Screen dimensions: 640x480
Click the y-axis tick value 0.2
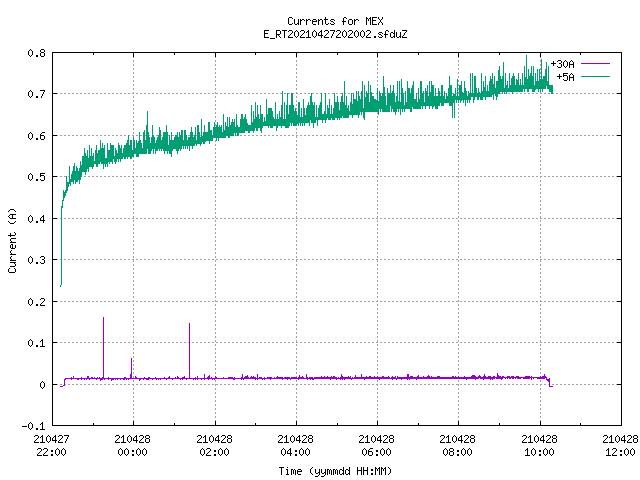coord(36,302)
